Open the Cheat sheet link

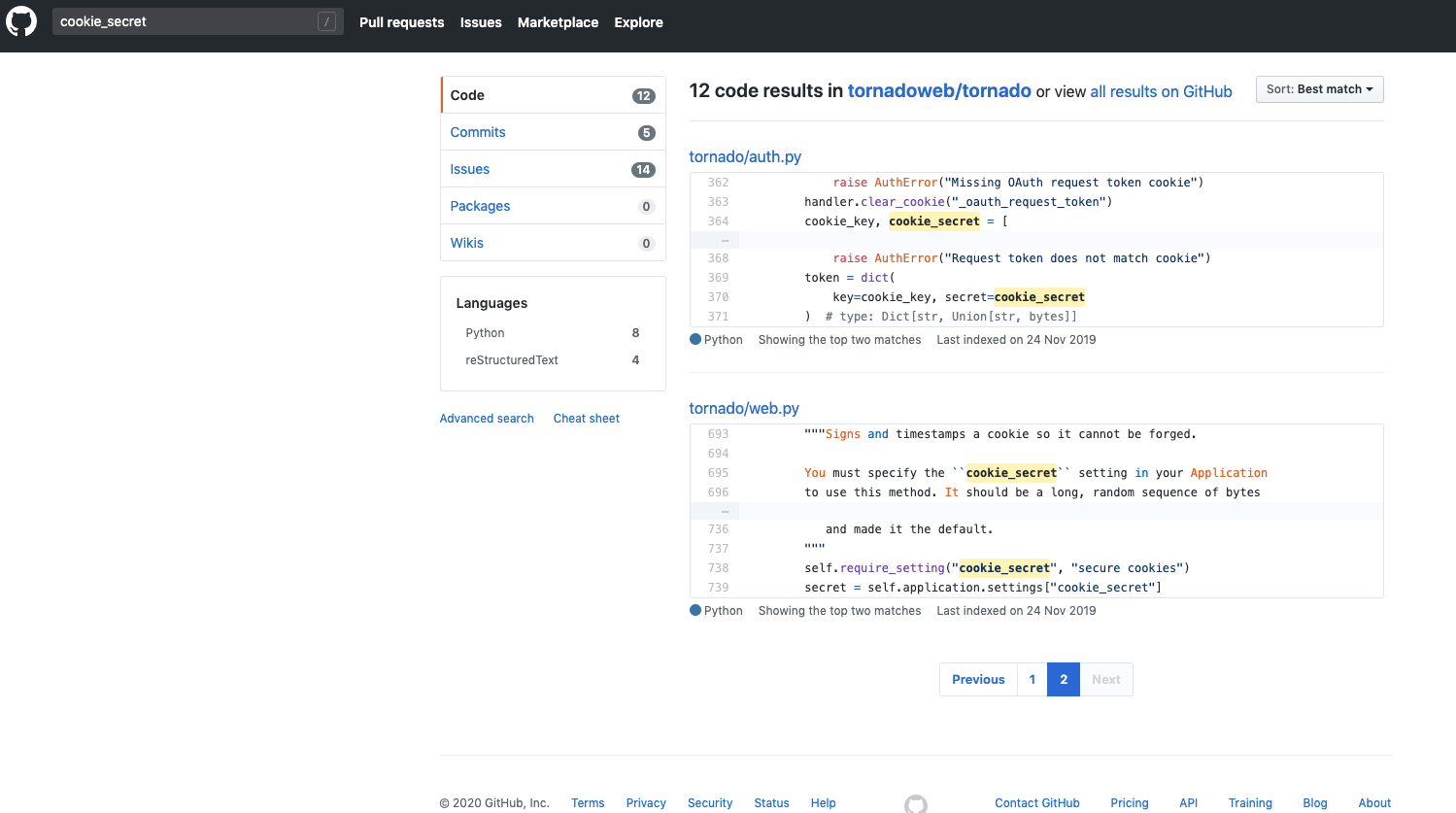tap(587, 419)
